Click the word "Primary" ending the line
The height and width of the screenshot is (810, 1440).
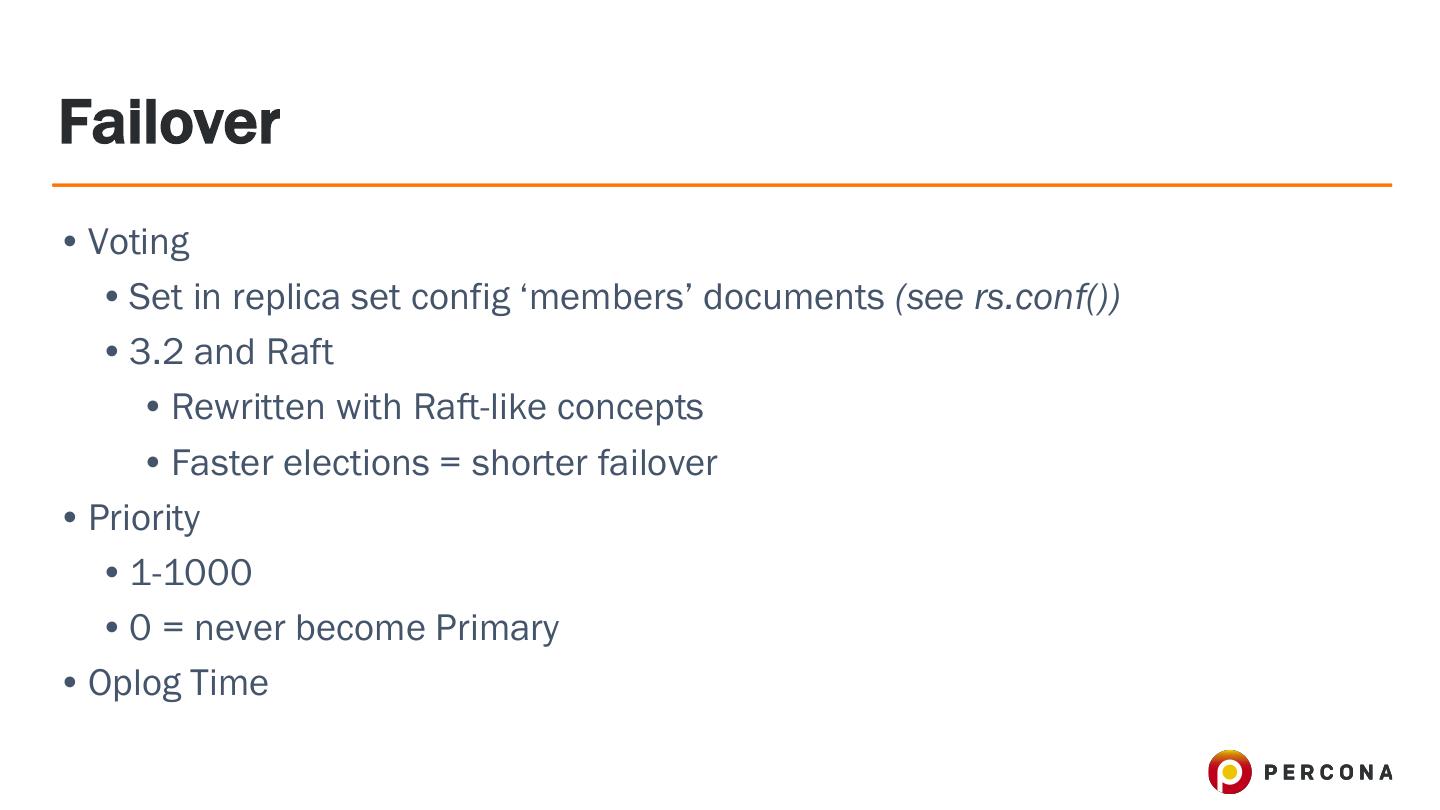[497, 628]
